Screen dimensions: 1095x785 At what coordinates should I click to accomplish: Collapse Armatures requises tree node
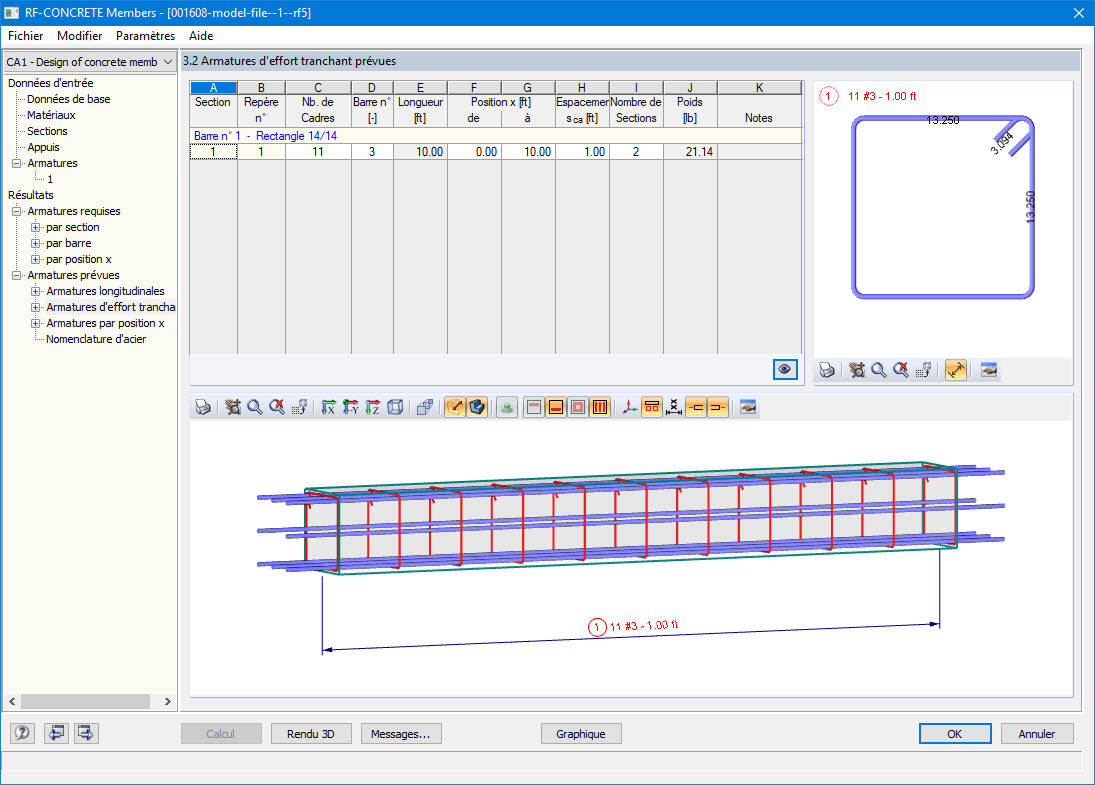16,212
